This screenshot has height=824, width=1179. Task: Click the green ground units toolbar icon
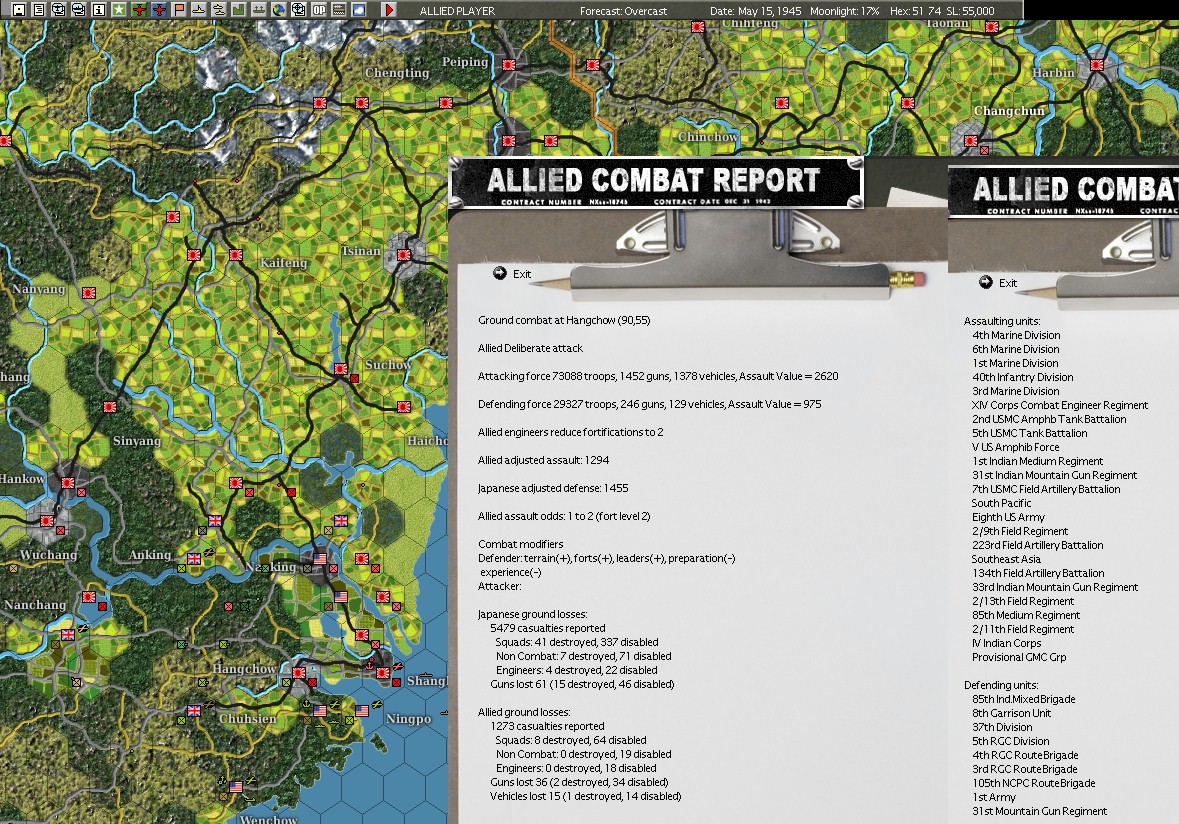pos(259,10)
